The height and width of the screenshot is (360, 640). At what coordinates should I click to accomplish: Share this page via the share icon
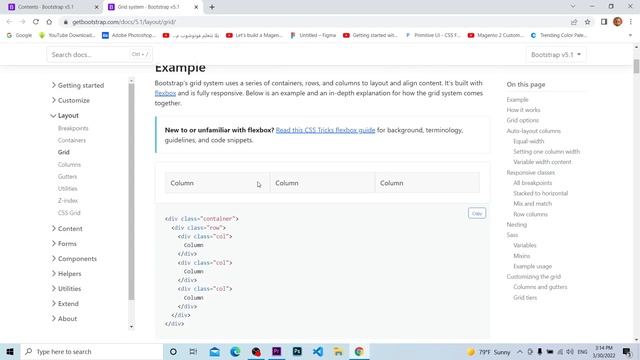pos(574,22)
